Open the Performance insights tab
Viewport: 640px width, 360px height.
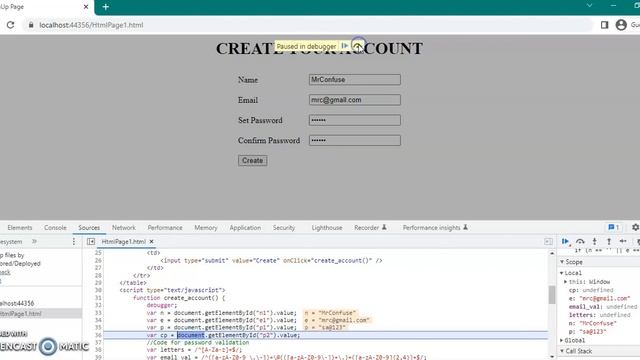click(435, 228)
